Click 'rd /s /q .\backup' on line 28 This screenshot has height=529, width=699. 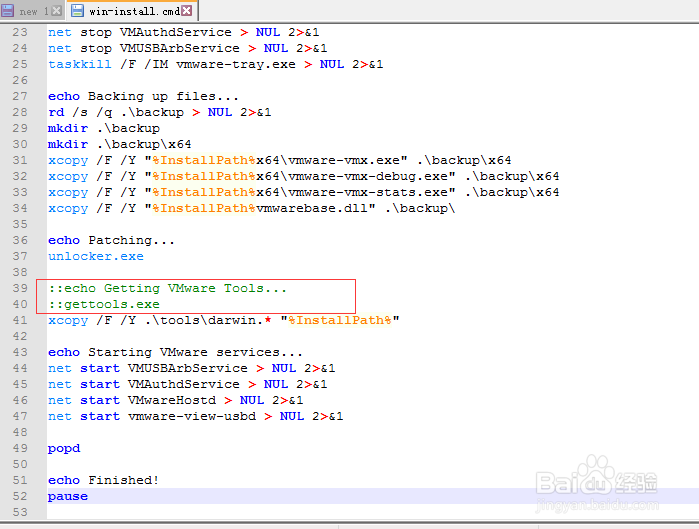(x=115, y=112)
